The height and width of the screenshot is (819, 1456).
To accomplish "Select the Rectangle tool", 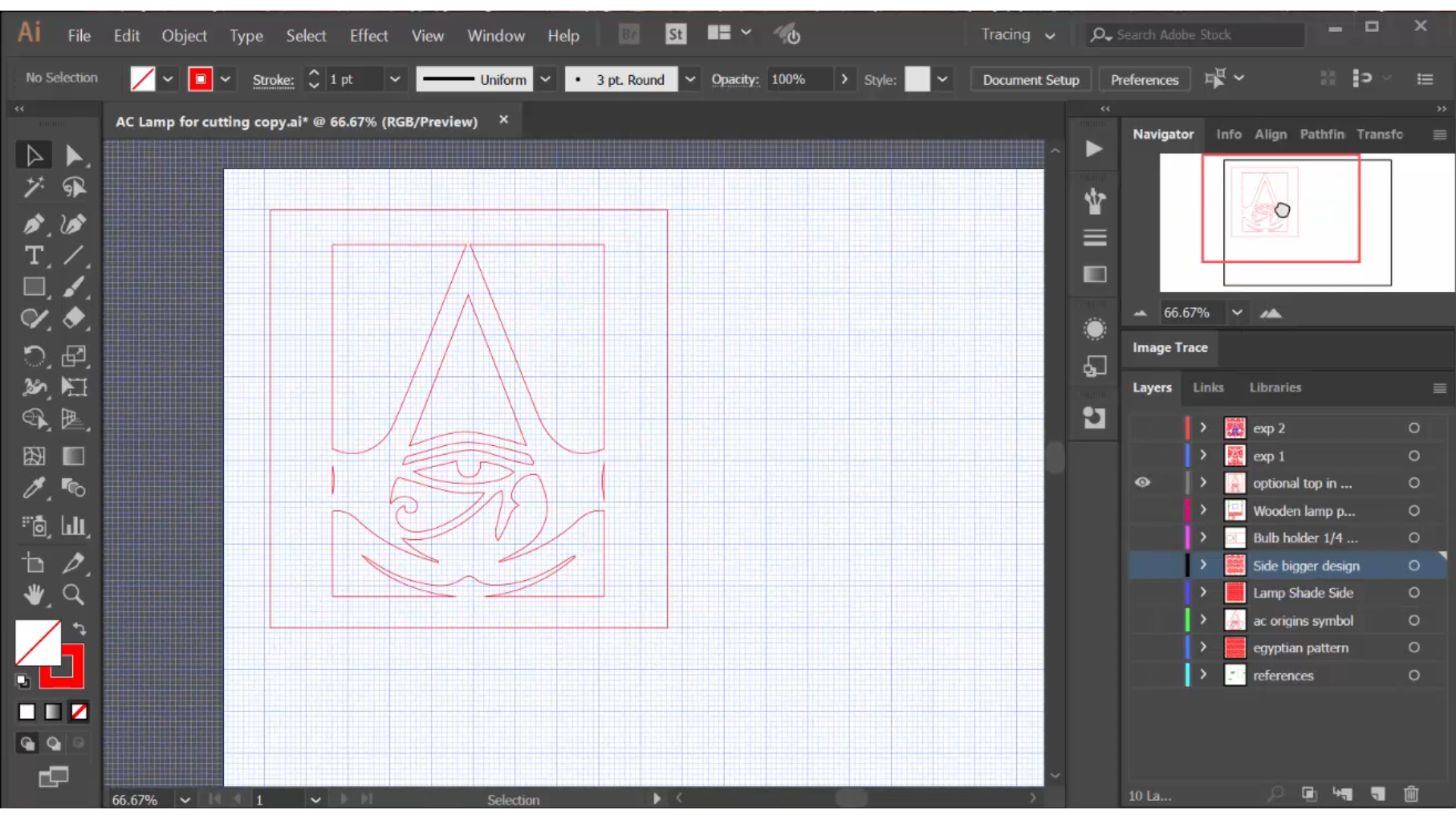I will pos(33,287).
